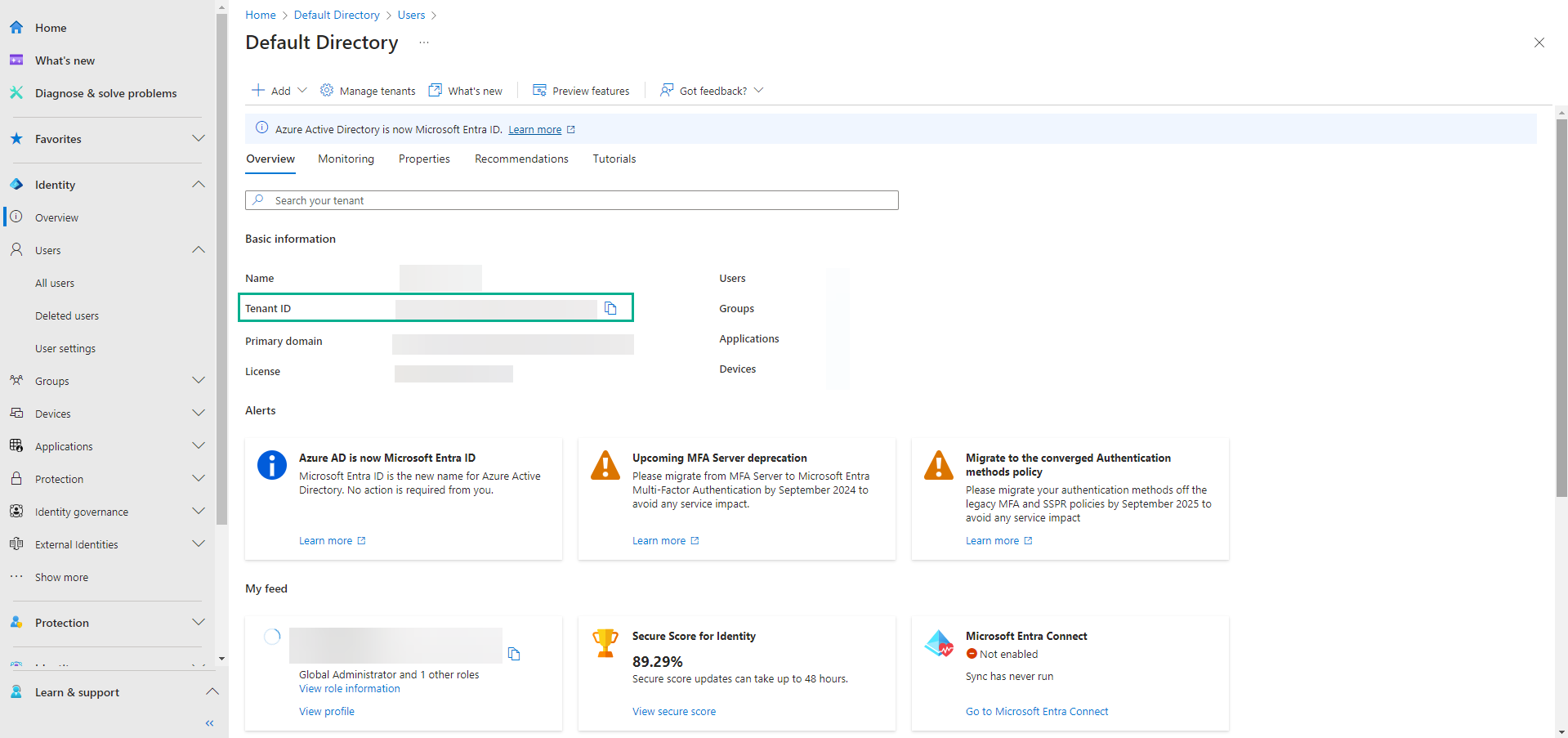The image size is (1568, 738).
Task: Click the Home breadcrumb link
Action: point(261,15)
